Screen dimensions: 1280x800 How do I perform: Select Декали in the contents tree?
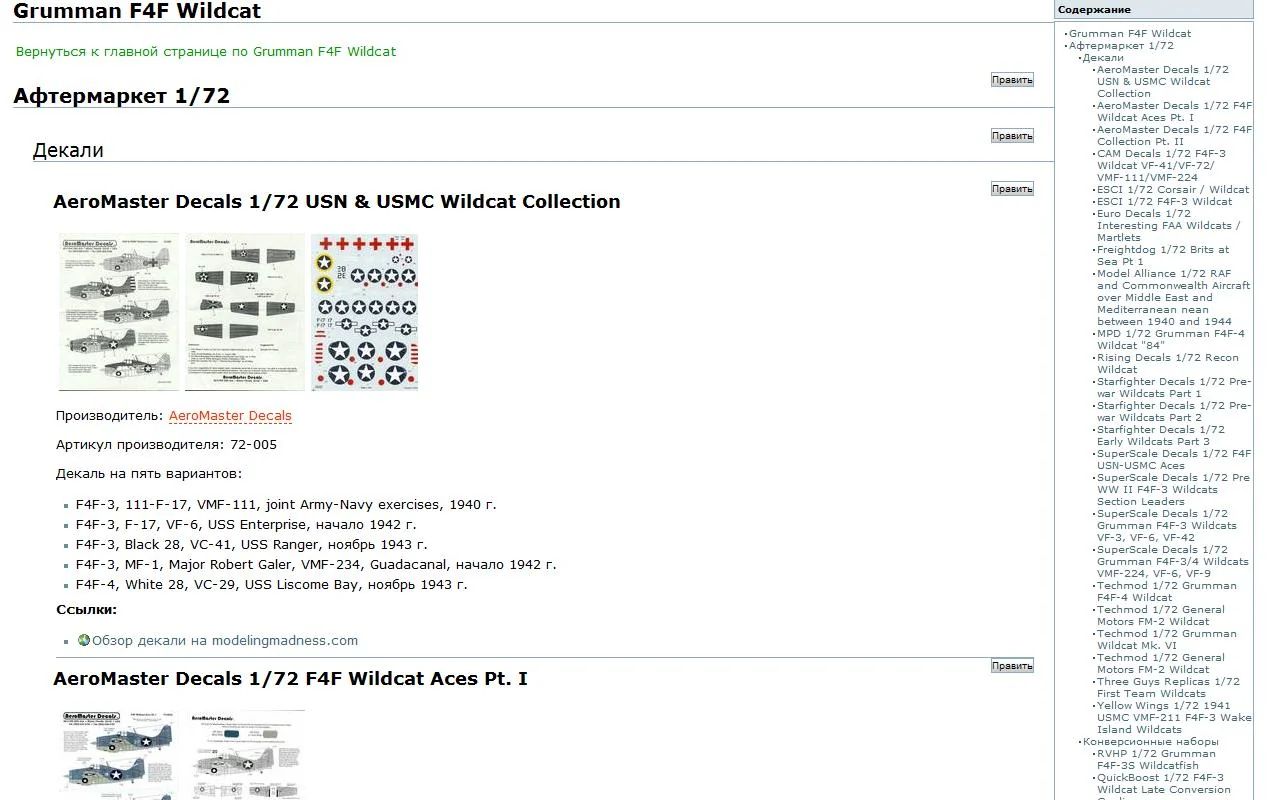coord(1103,58)
